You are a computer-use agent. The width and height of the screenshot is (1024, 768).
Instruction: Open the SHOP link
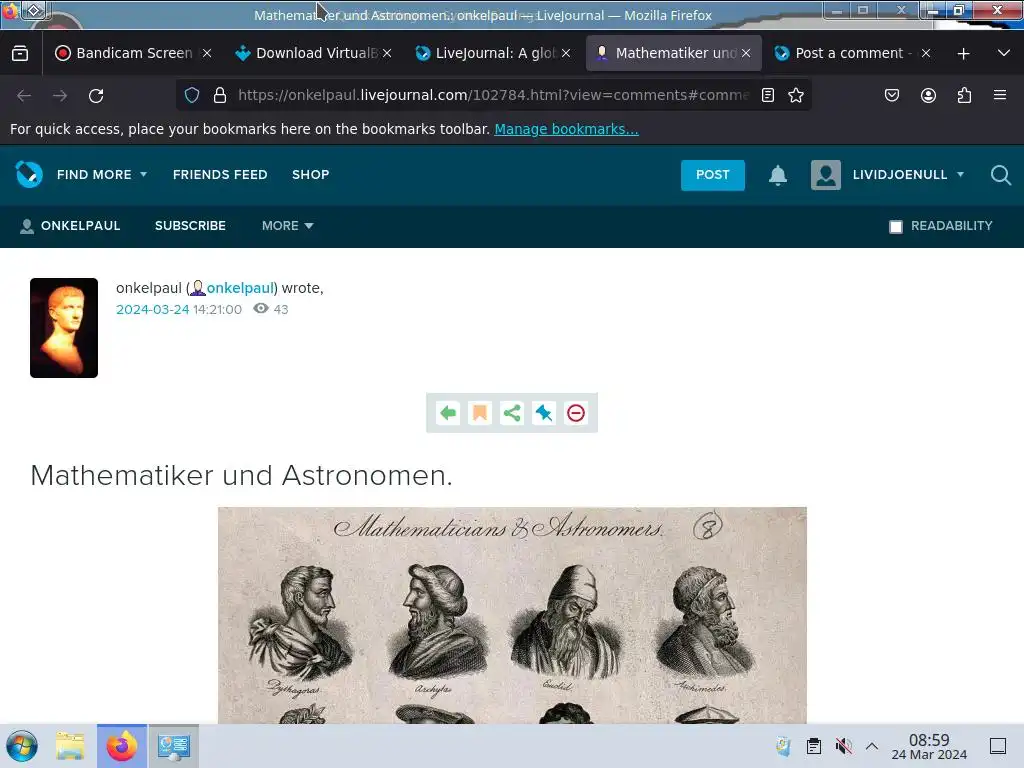pyautogui.click(x=311, y=175)
